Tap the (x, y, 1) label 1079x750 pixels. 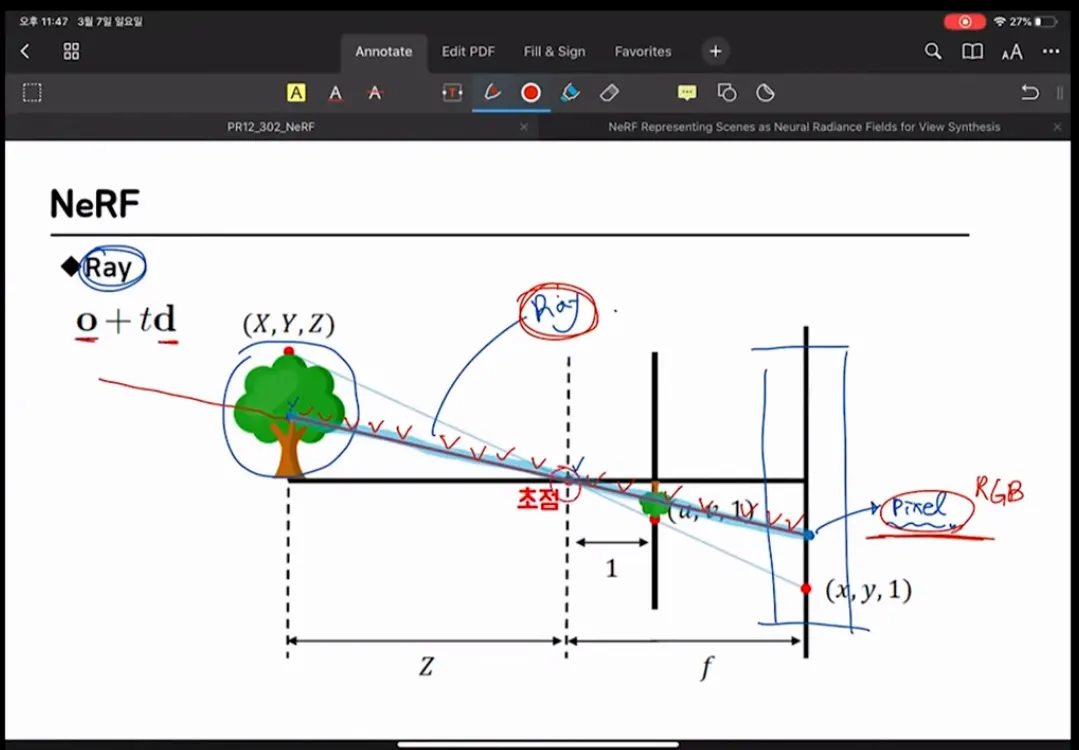coord(868,590)
